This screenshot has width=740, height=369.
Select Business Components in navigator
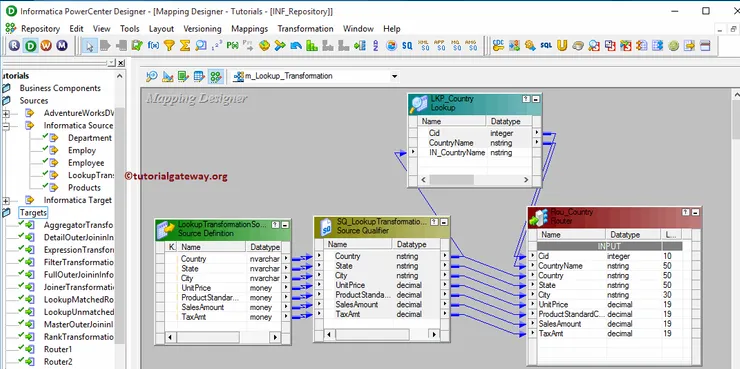60,88
